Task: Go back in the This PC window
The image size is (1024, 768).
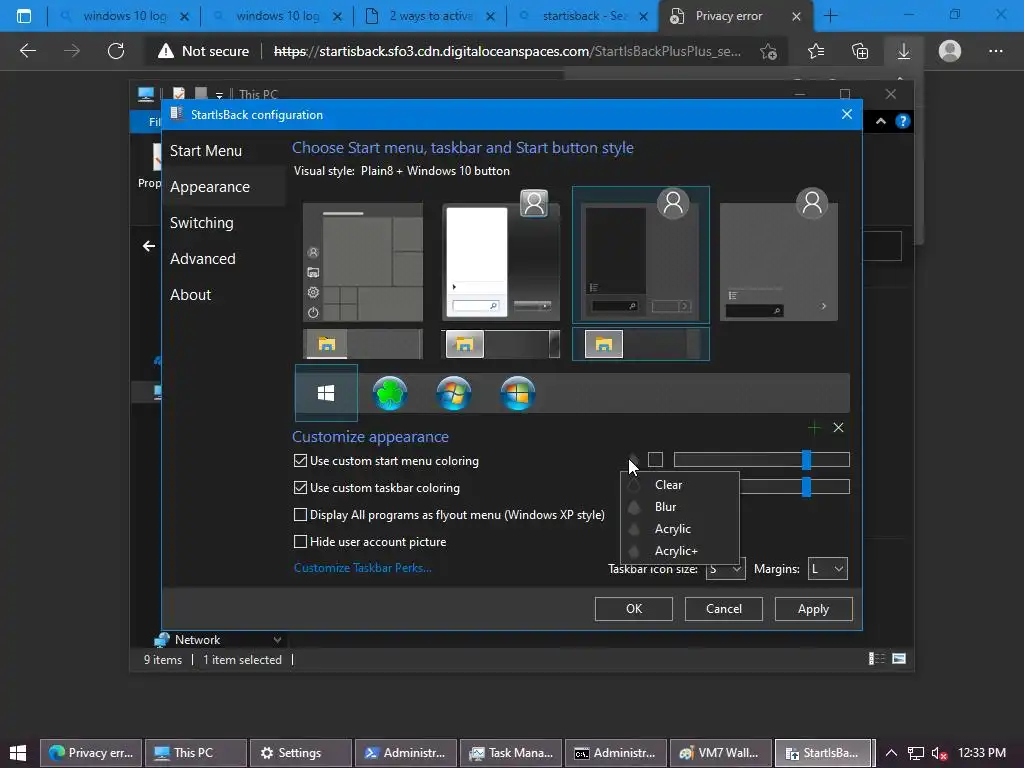Action: [149, 246]
